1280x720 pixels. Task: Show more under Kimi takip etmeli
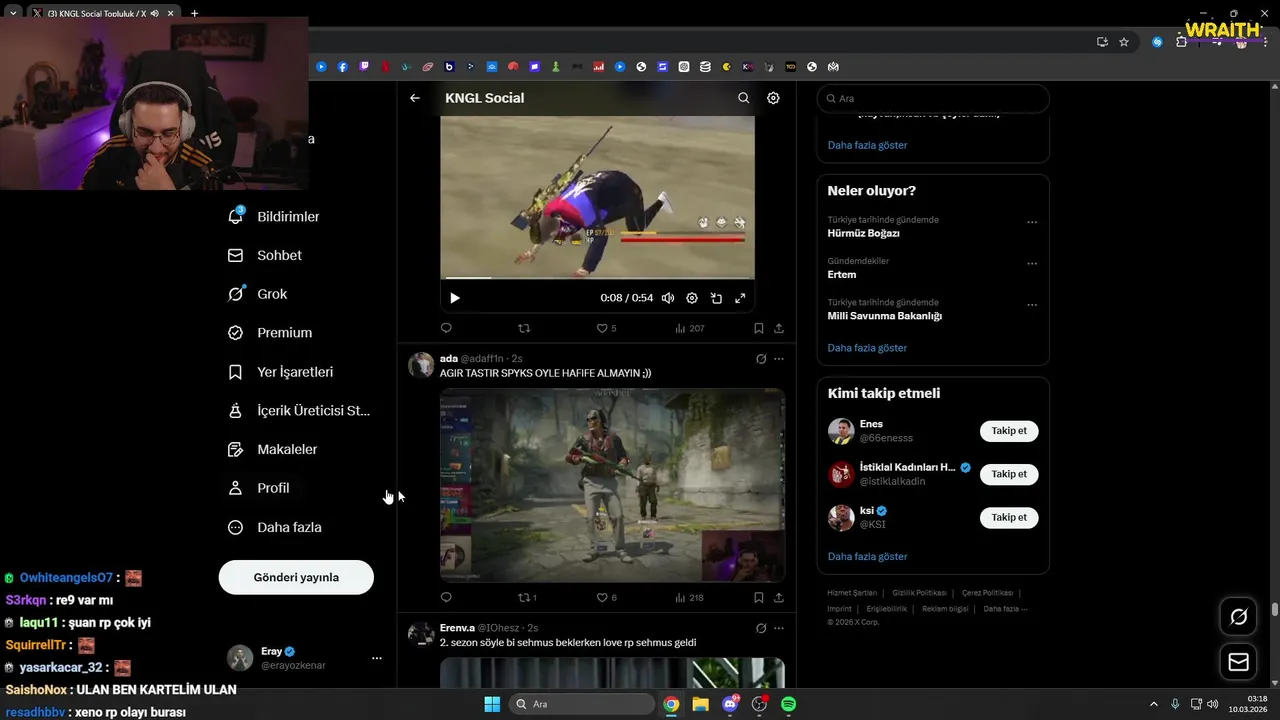pyautogui.click(x=867, y=556)
